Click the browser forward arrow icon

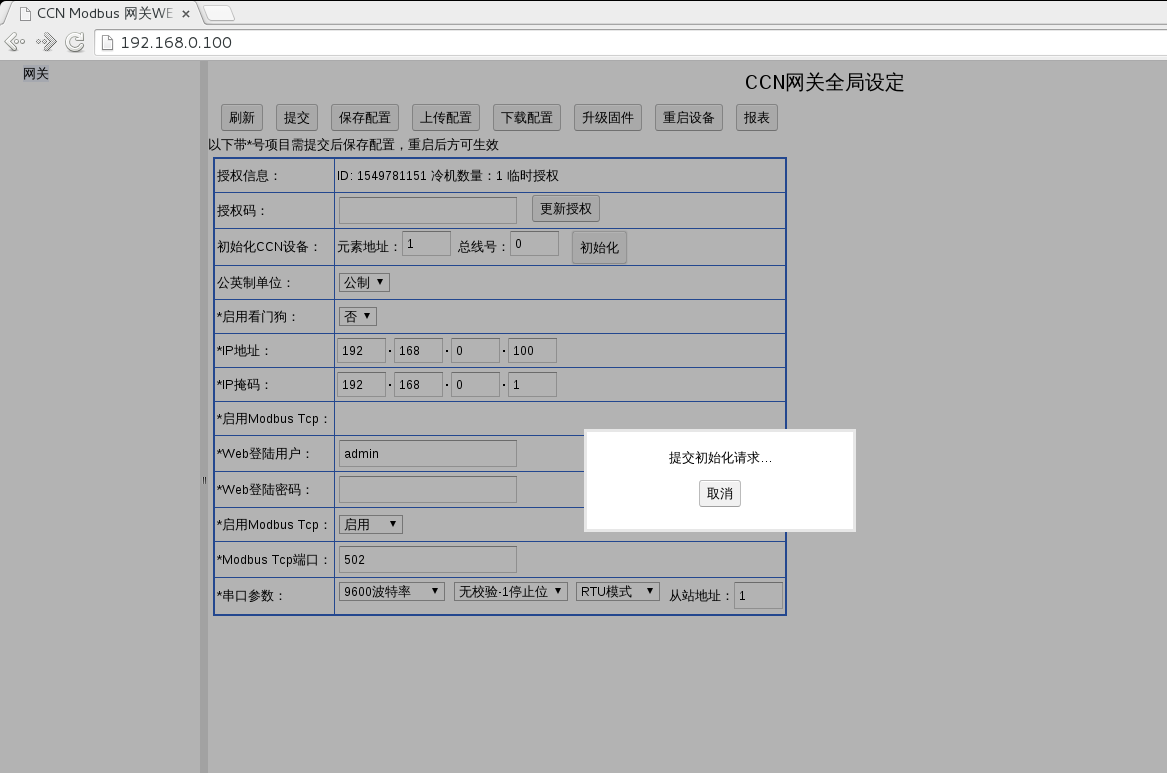click(x=46, y=42)
